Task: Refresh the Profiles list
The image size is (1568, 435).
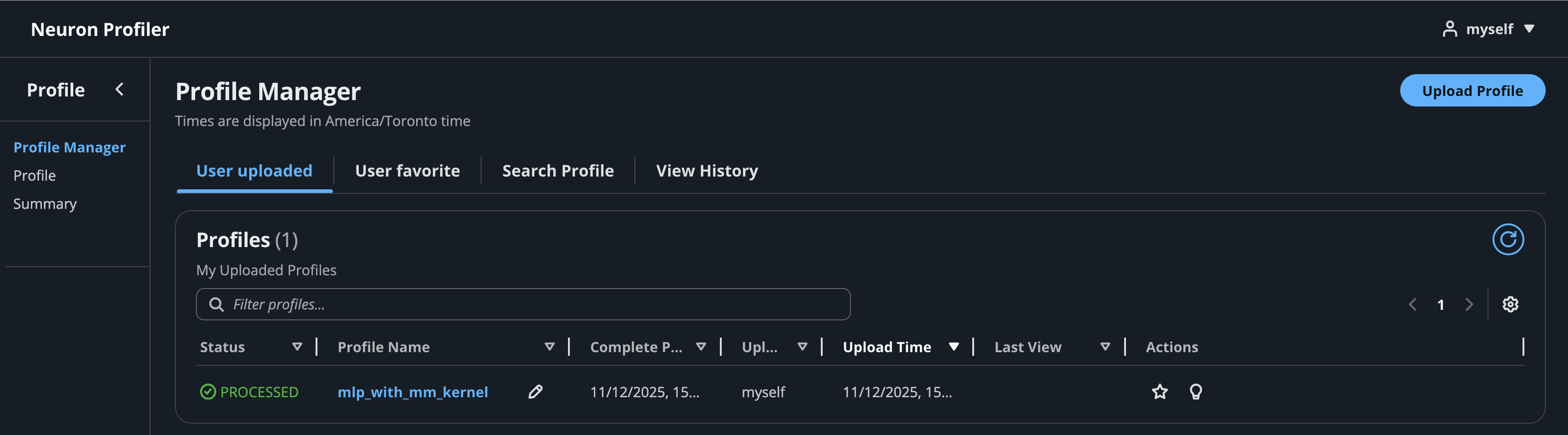Action: [x=1509, y=239]
